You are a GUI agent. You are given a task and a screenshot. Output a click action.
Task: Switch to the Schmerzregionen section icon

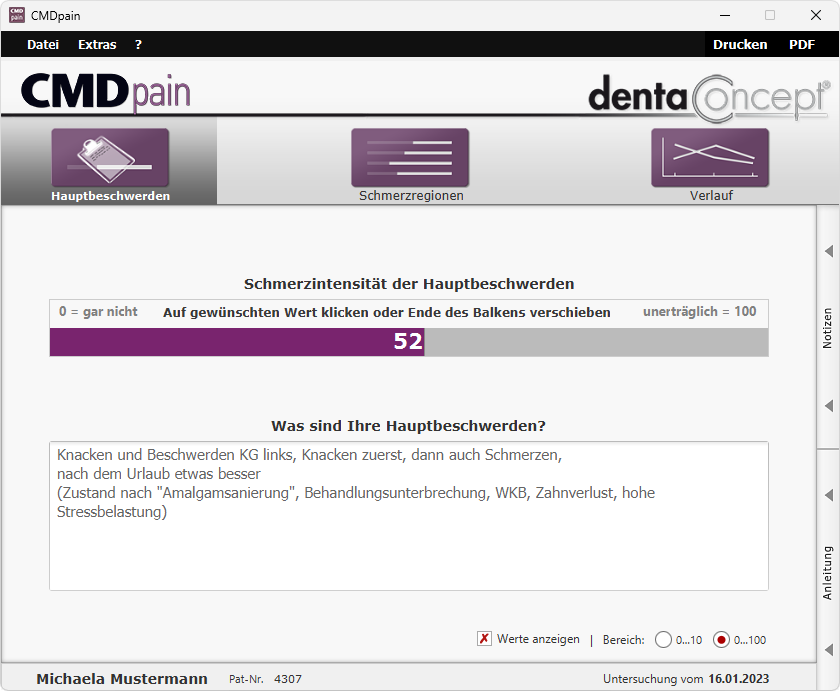click(x=410, y=157)
